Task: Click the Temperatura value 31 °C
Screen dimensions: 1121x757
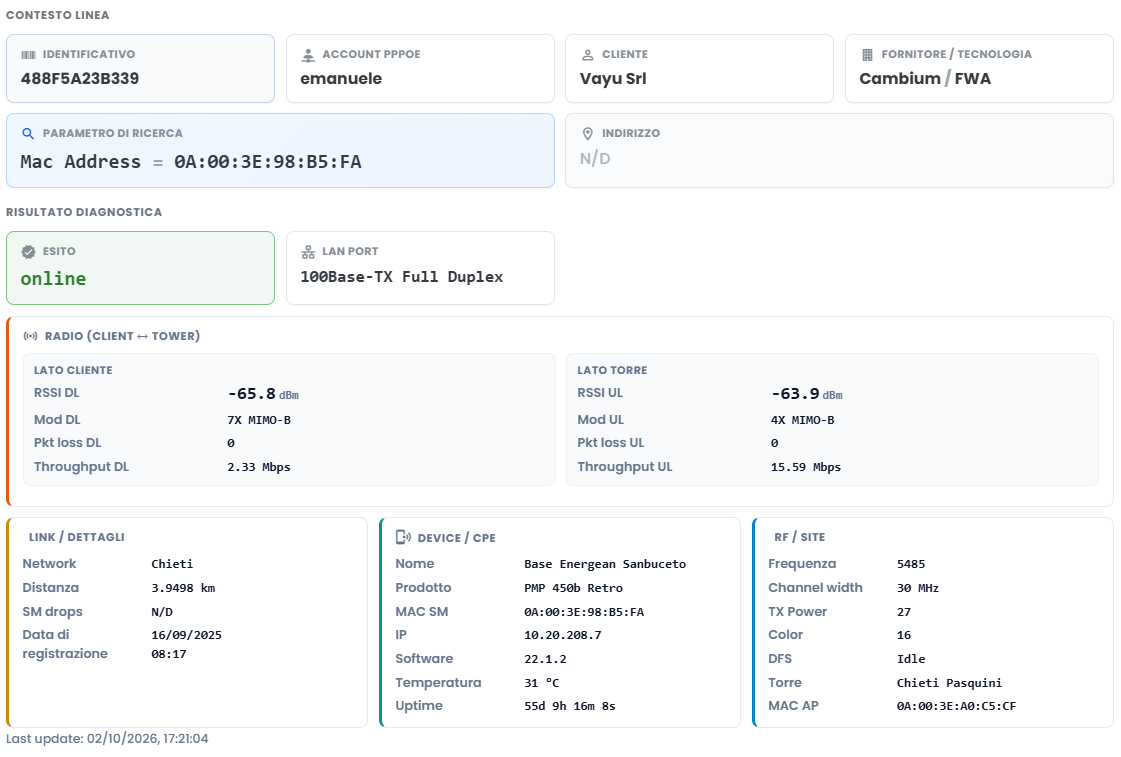Action: (x=542, y=683)
